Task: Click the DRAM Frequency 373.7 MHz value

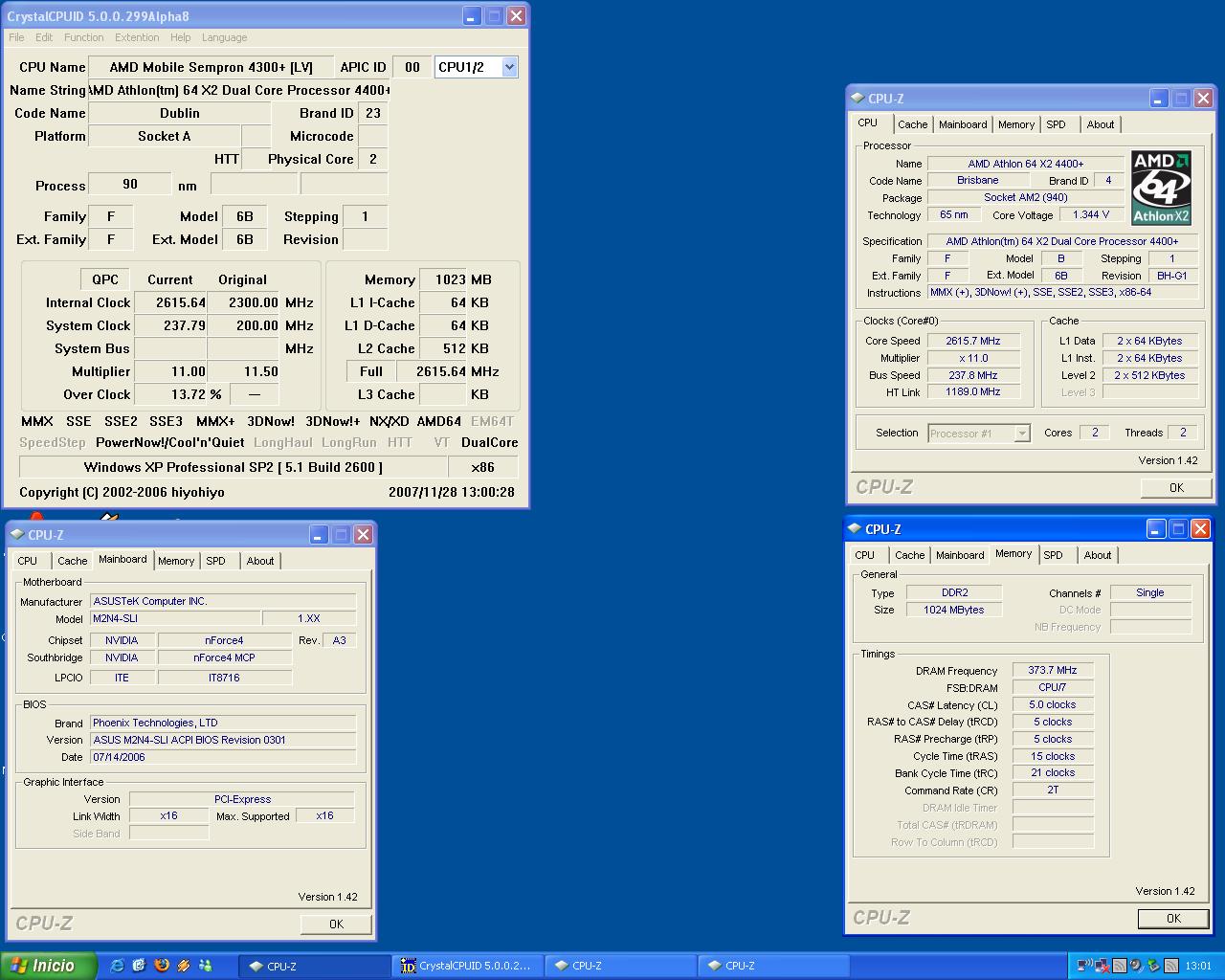Action: 1053,671
